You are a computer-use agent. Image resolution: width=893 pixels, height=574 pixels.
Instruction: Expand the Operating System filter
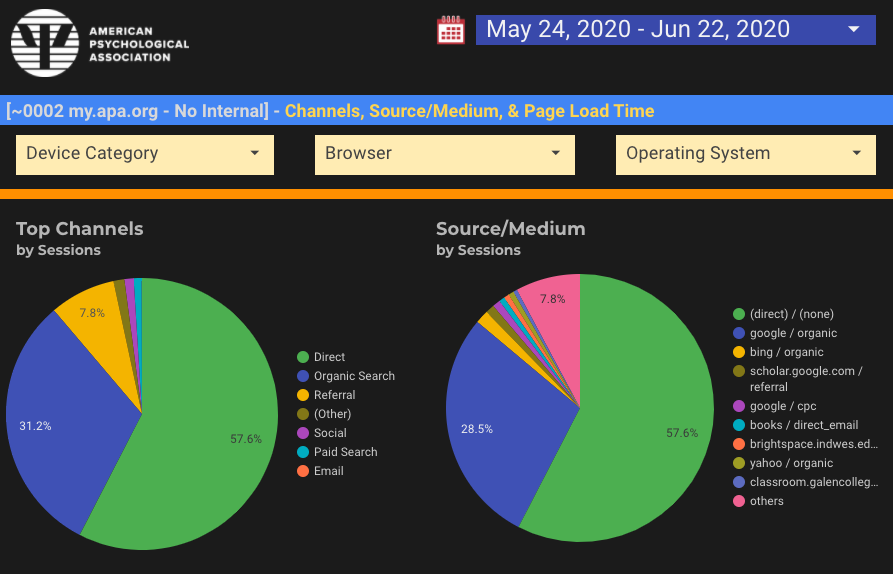(x=745, y=154)
